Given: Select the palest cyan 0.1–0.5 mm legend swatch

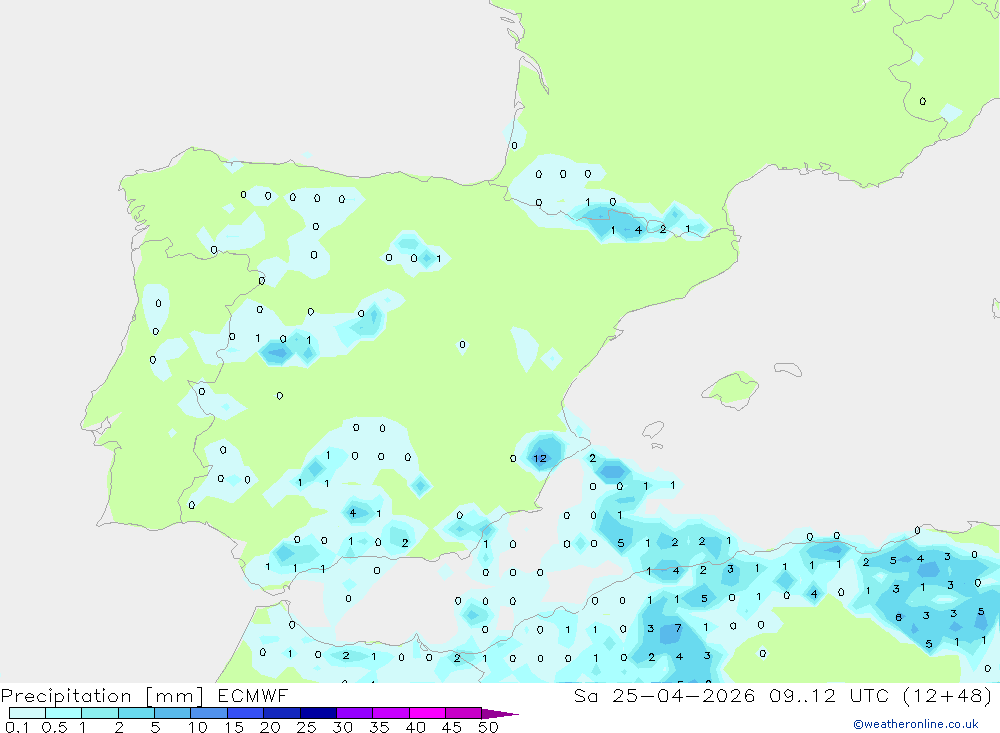Looking at the screenshot, I should [27, 713].
